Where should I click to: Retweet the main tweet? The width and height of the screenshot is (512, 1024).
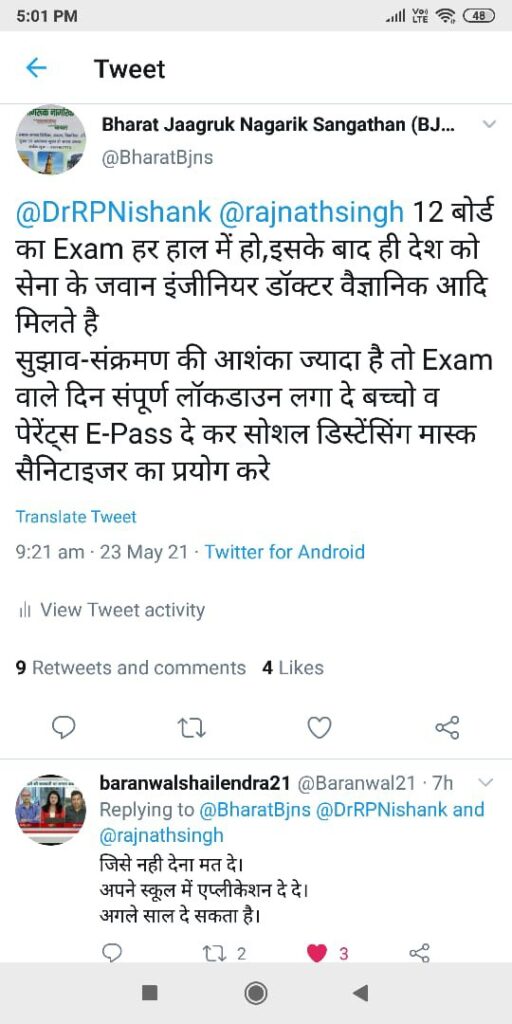192,727
